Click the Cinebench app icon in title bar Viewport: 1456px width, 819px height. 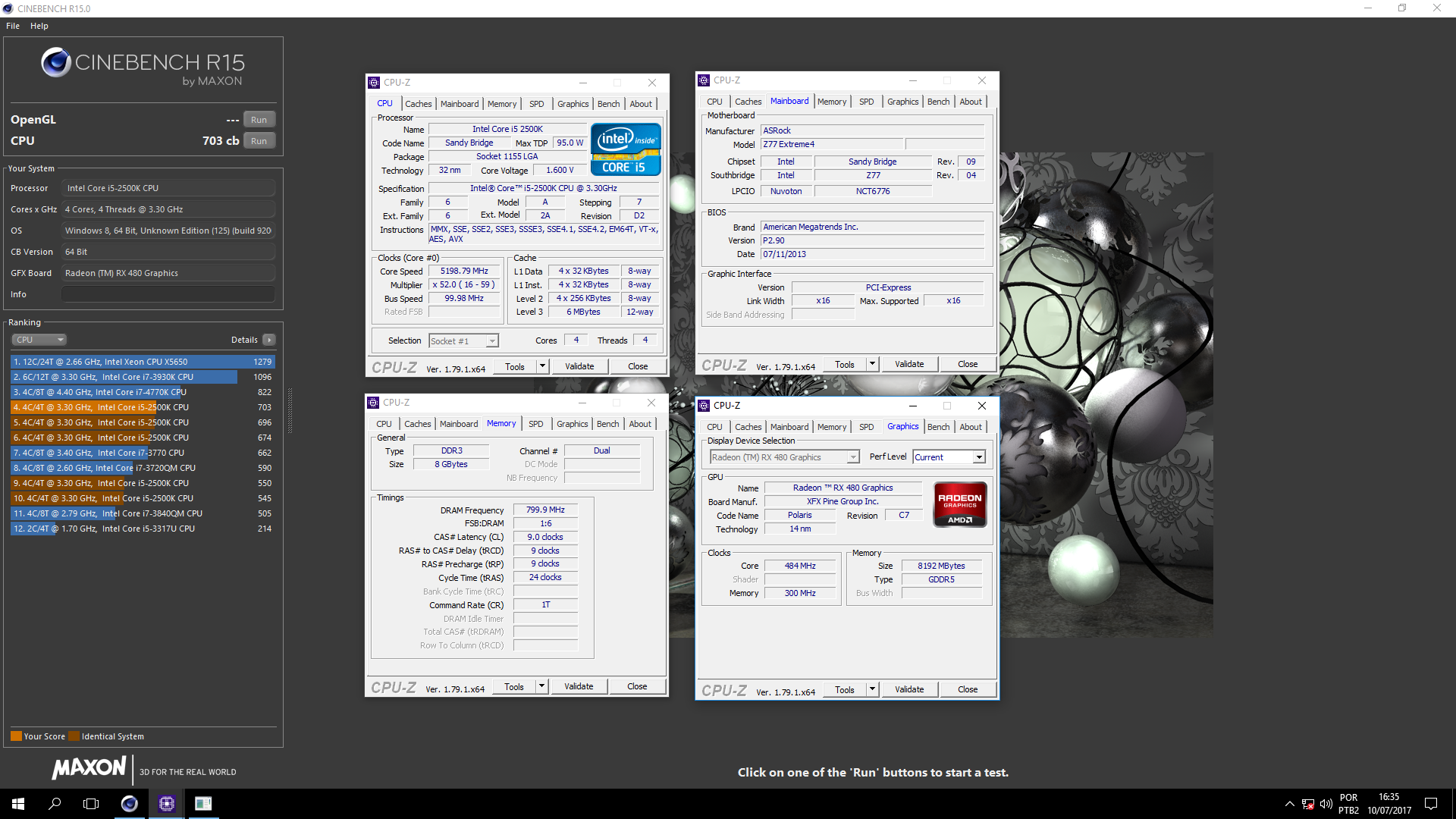coord(8,8)
